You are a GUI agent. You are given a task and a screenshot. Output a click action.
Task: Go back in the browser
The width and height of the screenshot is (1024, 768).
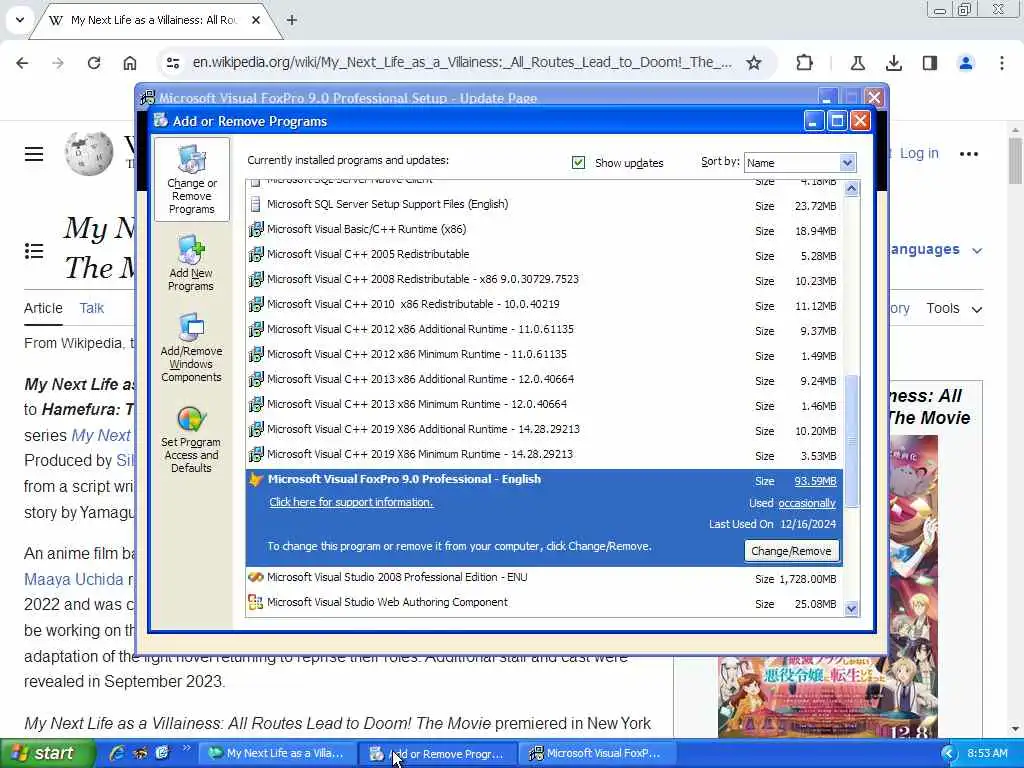pyautogui.click(x=22, y=63)
